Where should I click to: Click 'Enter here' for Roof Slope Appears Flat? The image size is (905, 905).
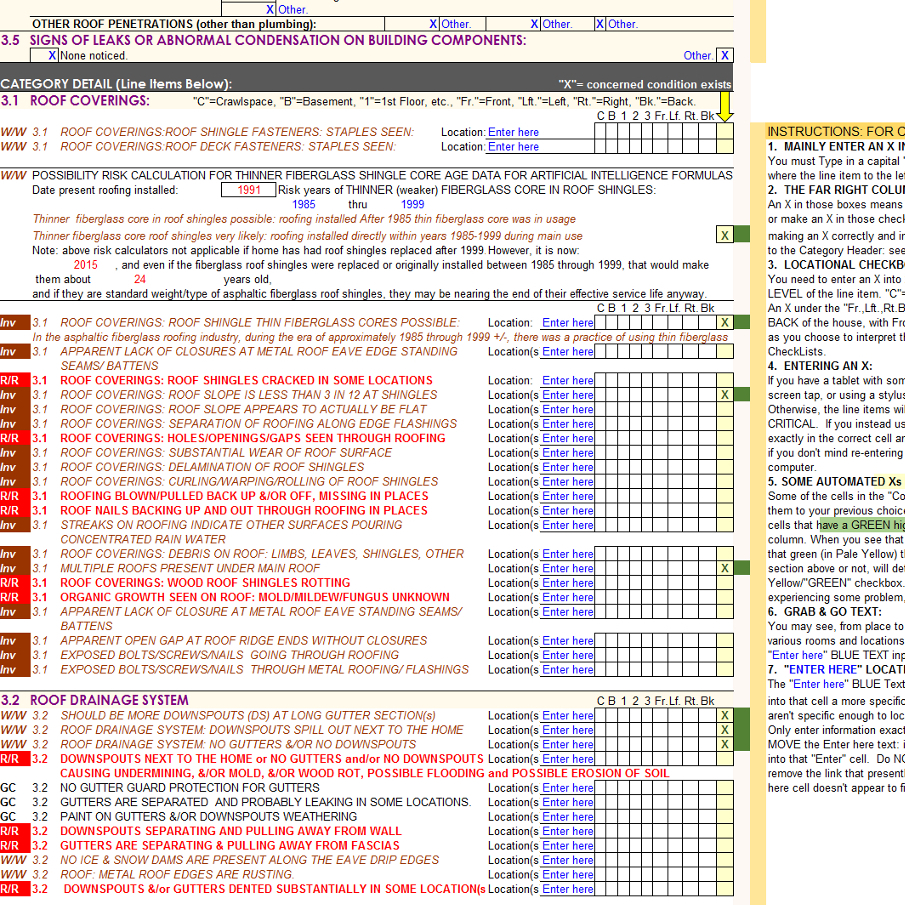[567, 409]
